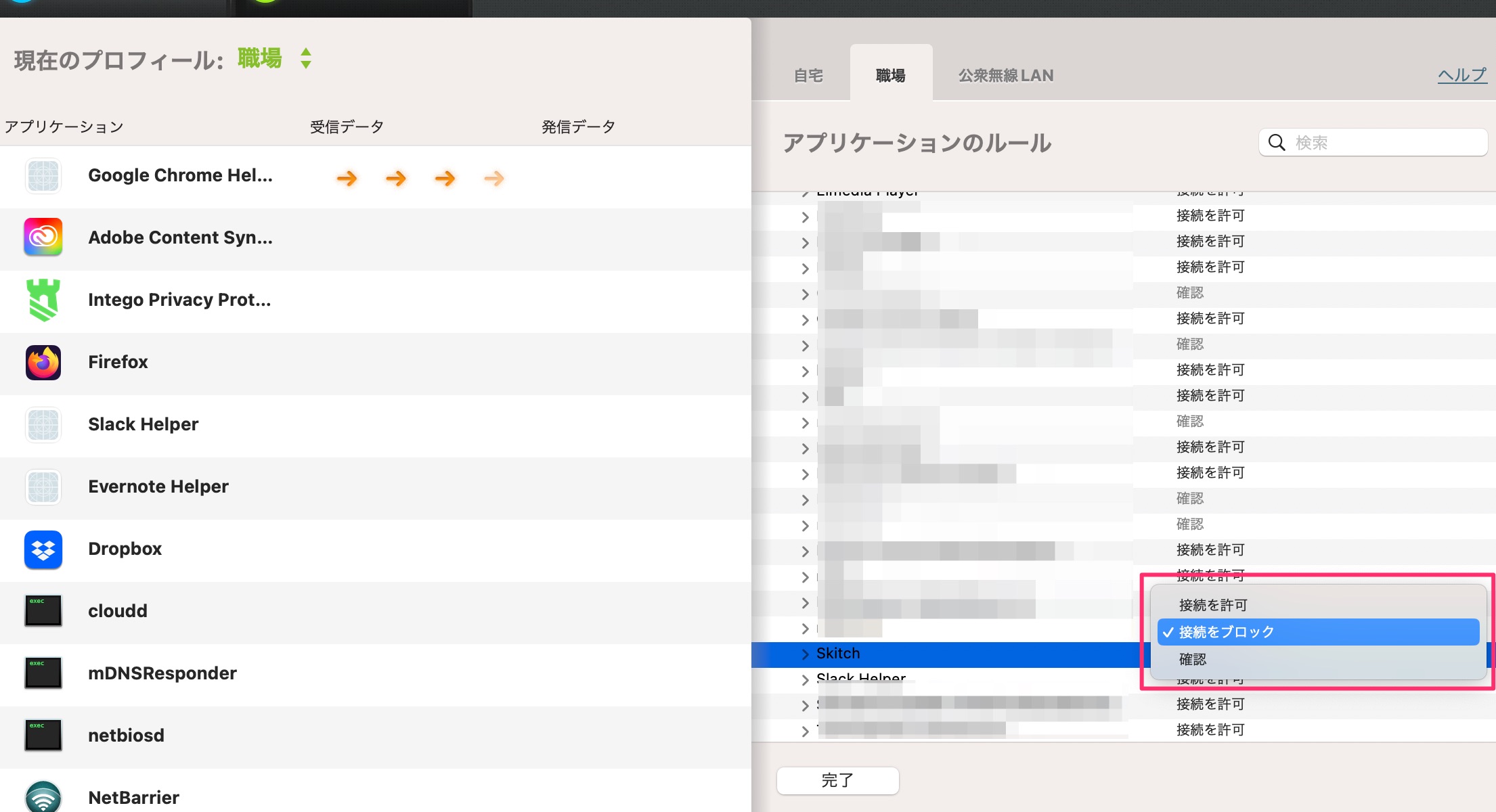This screenshot has width=1496, height=812.
Task: Click the cloudd exec icon
Action: tap(43, 611)
